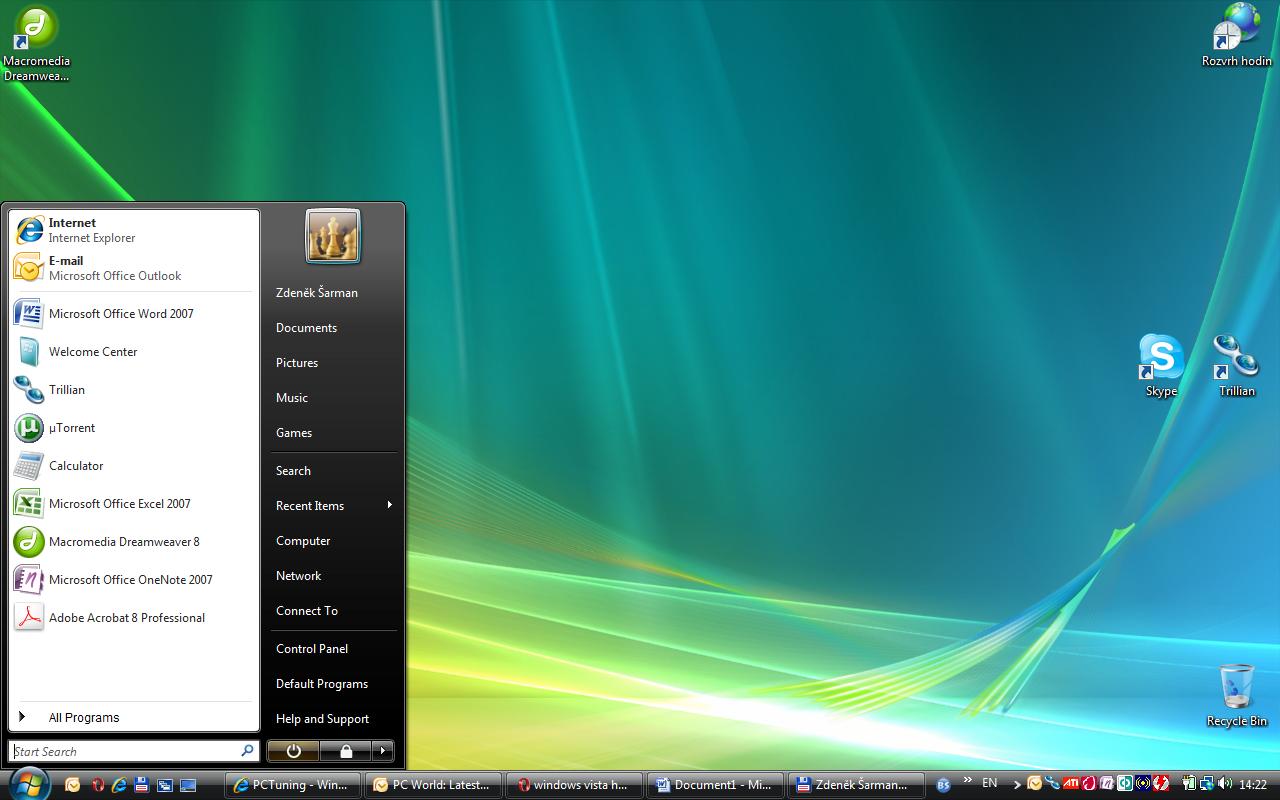Expand hidden toolbar items chevron beside EN
The width and height of the screenshot is (1280, 800).
tap(968, 780)
